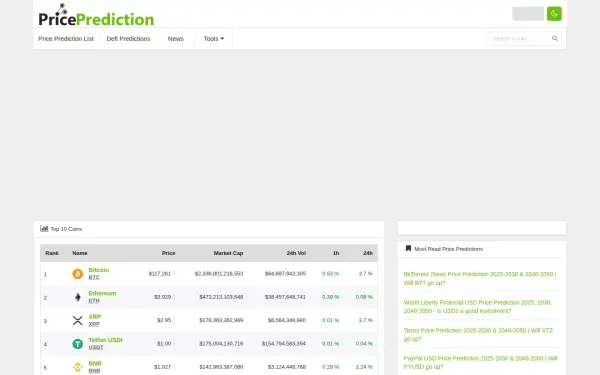
Task: Click the XRP coin icon
Action: tap(78, 320)
